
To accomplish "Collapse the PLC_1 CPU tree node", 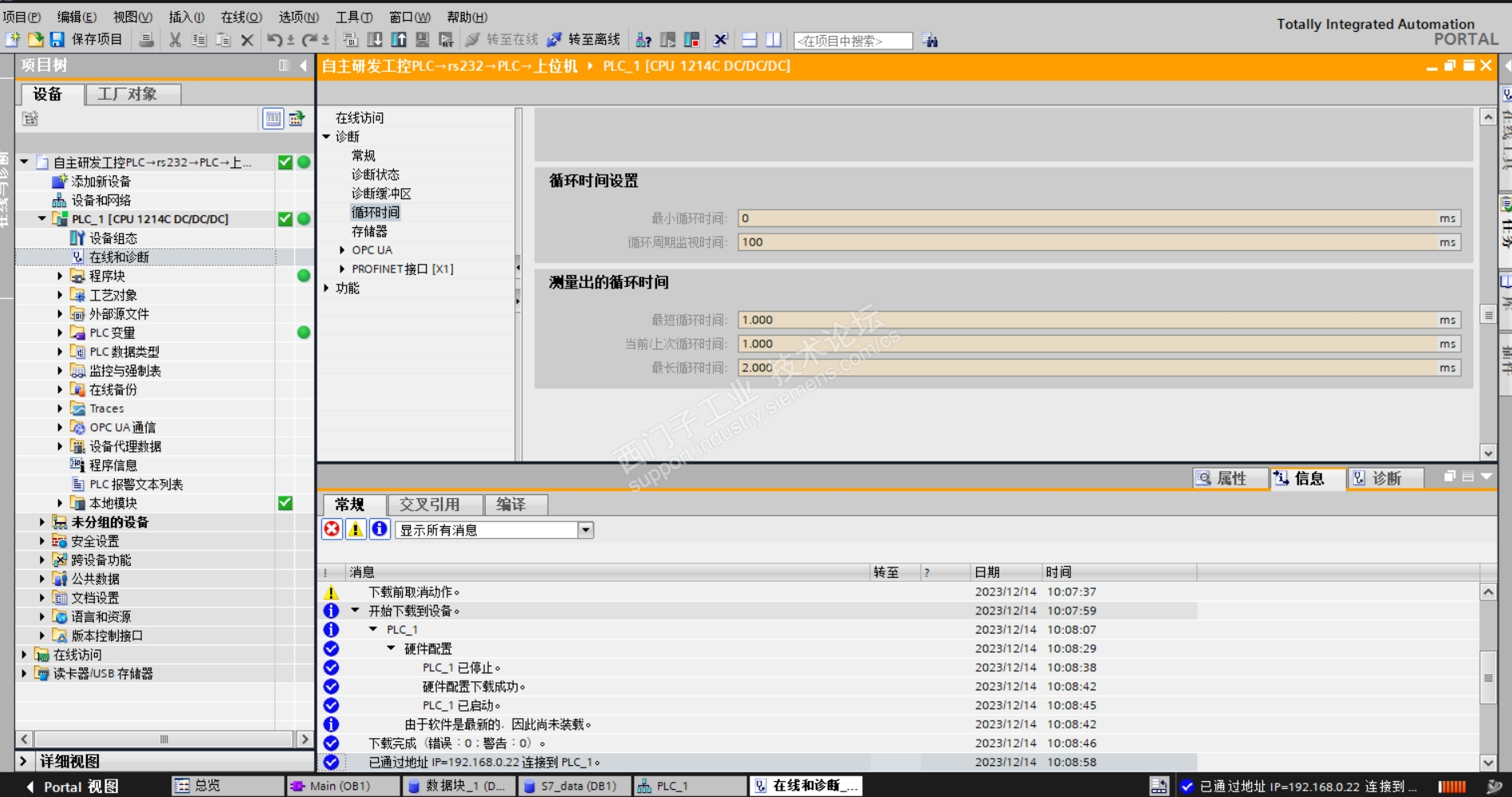I will pos(42,218).
